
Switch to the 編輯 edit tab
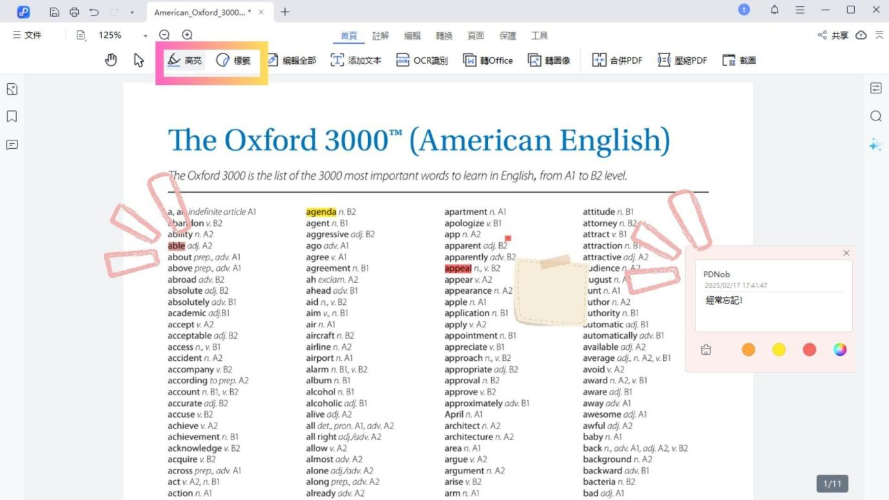pyautogui.click(x=412, y=36)
